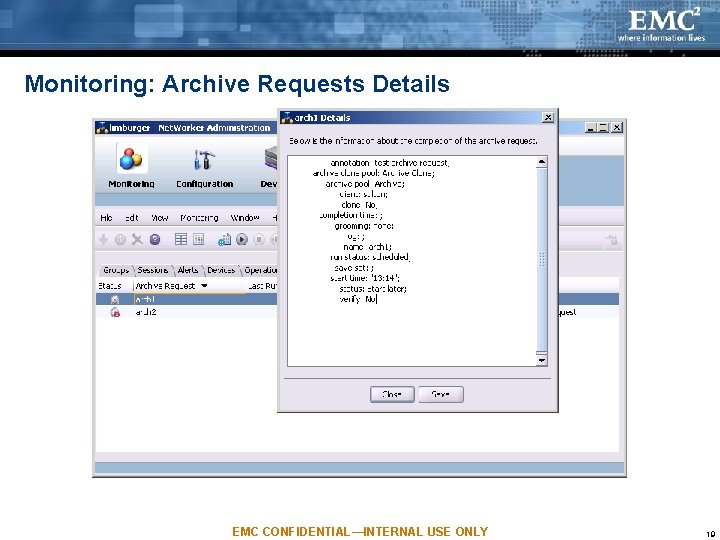
Task: Open the Monitoring view icon
Action: pyautogui.click(x=132, y=159)
